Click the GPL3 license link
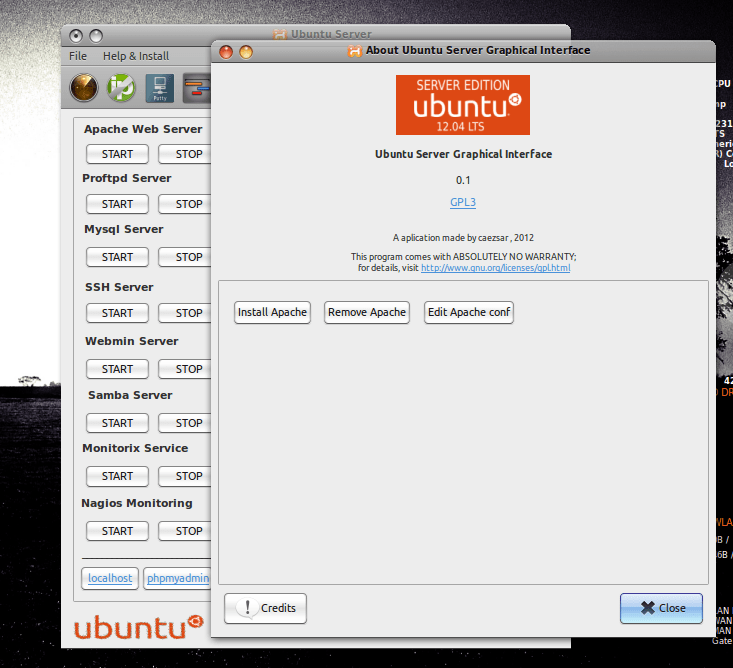 click(463, 202)
